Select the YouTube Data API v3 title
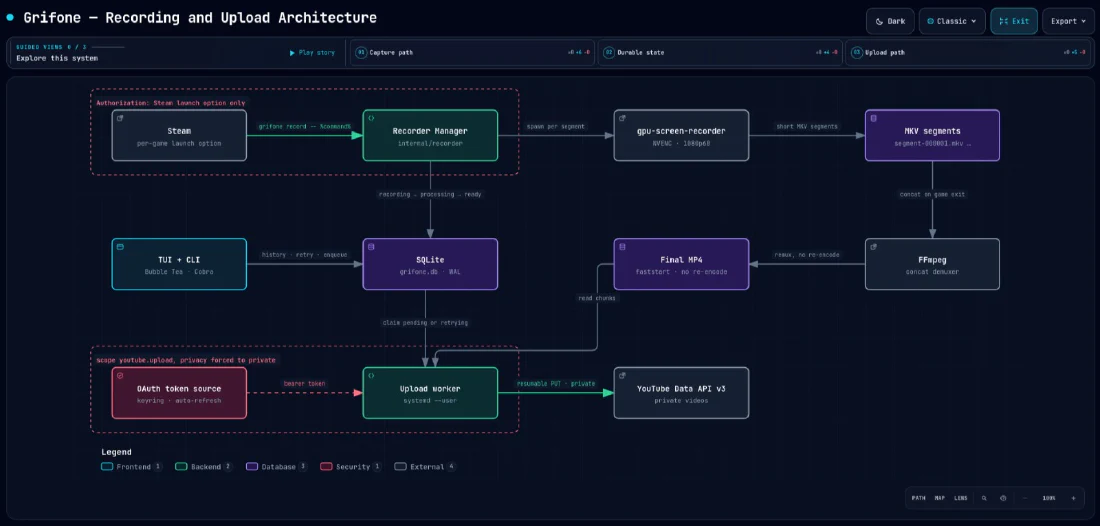Viewport: 1100px width, 526px height. pyautogui.click(x=681, y=389)
